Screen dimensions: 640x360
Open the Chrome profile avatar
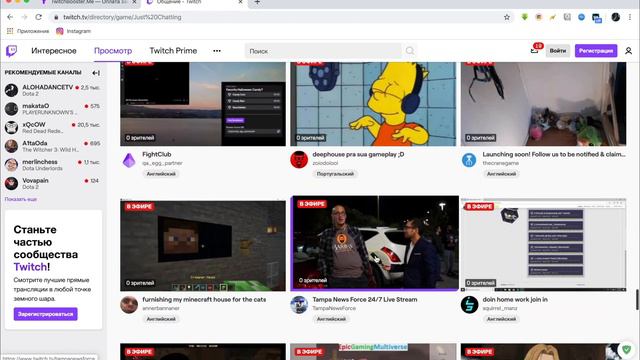[x=616, y=17]
